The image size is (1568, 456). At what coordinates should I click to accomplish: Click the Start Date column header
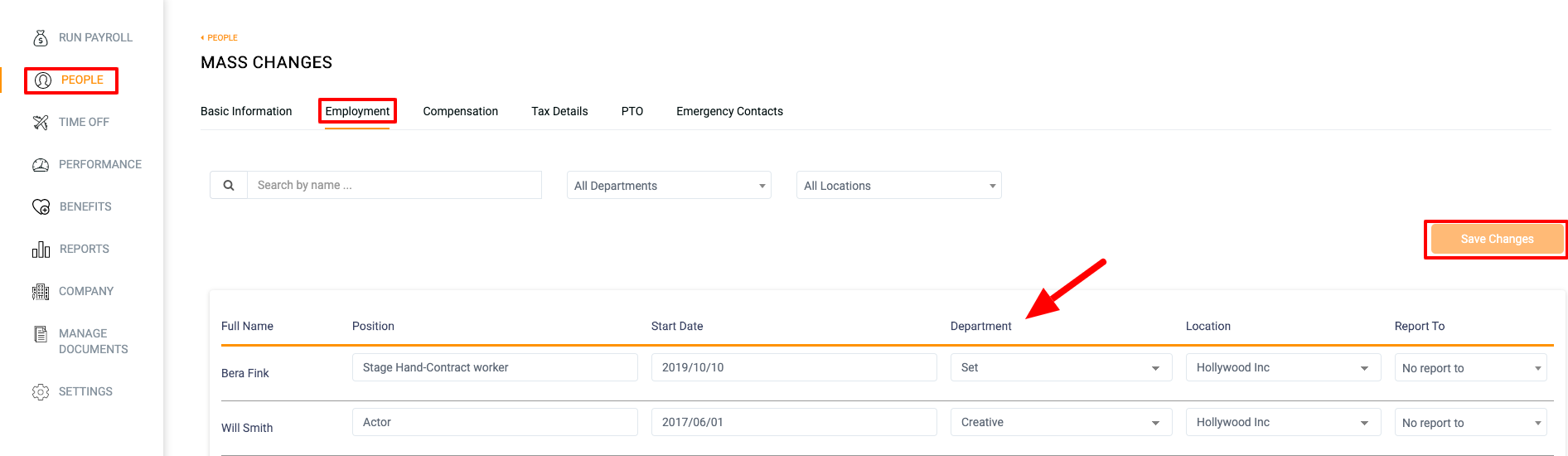[677, 327]
